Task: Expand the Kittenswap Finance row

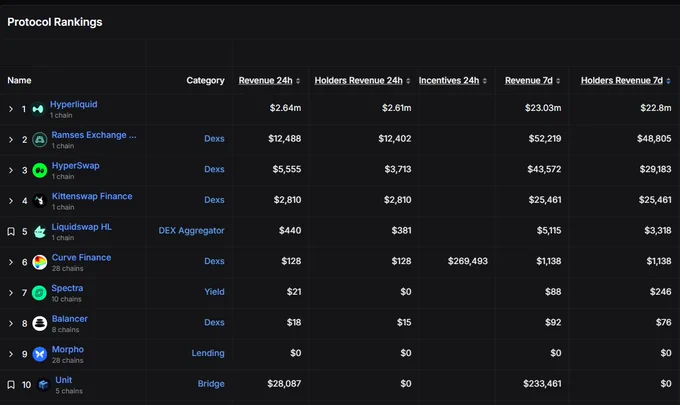Action: click(x=11, y=201)
